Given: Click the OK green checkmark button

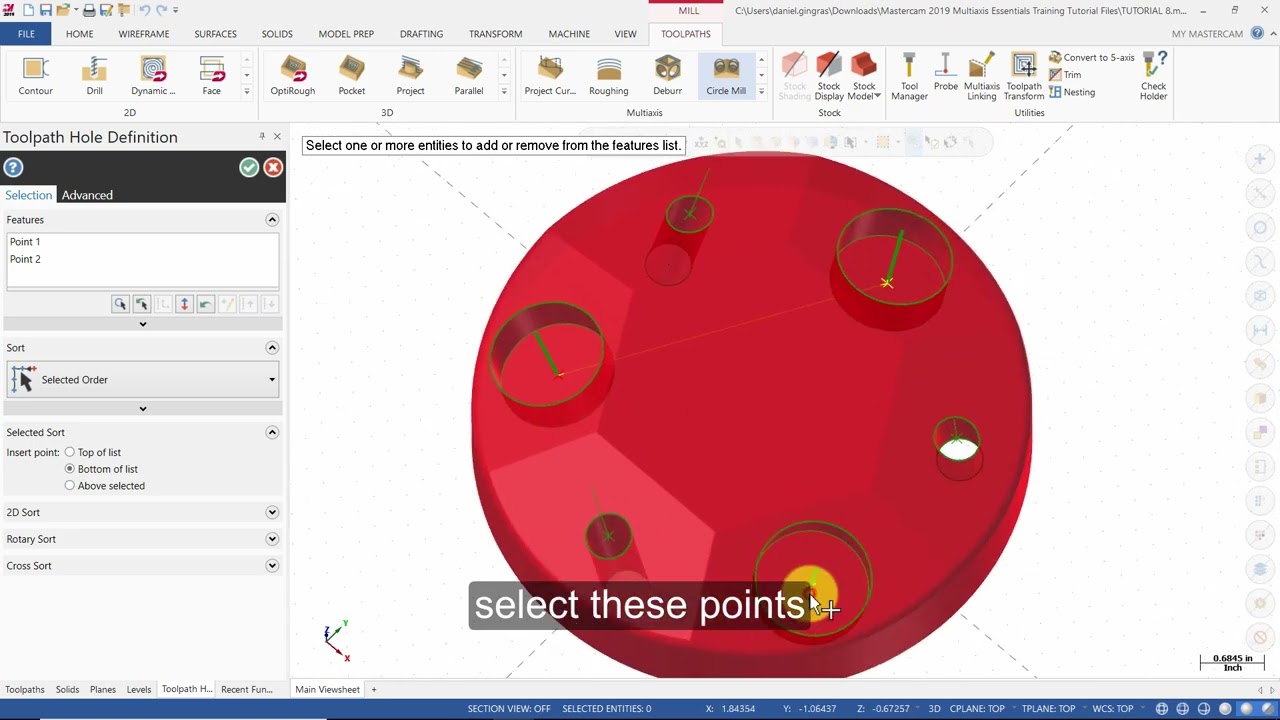Looking at the screenshot, I should coord(249,167).
